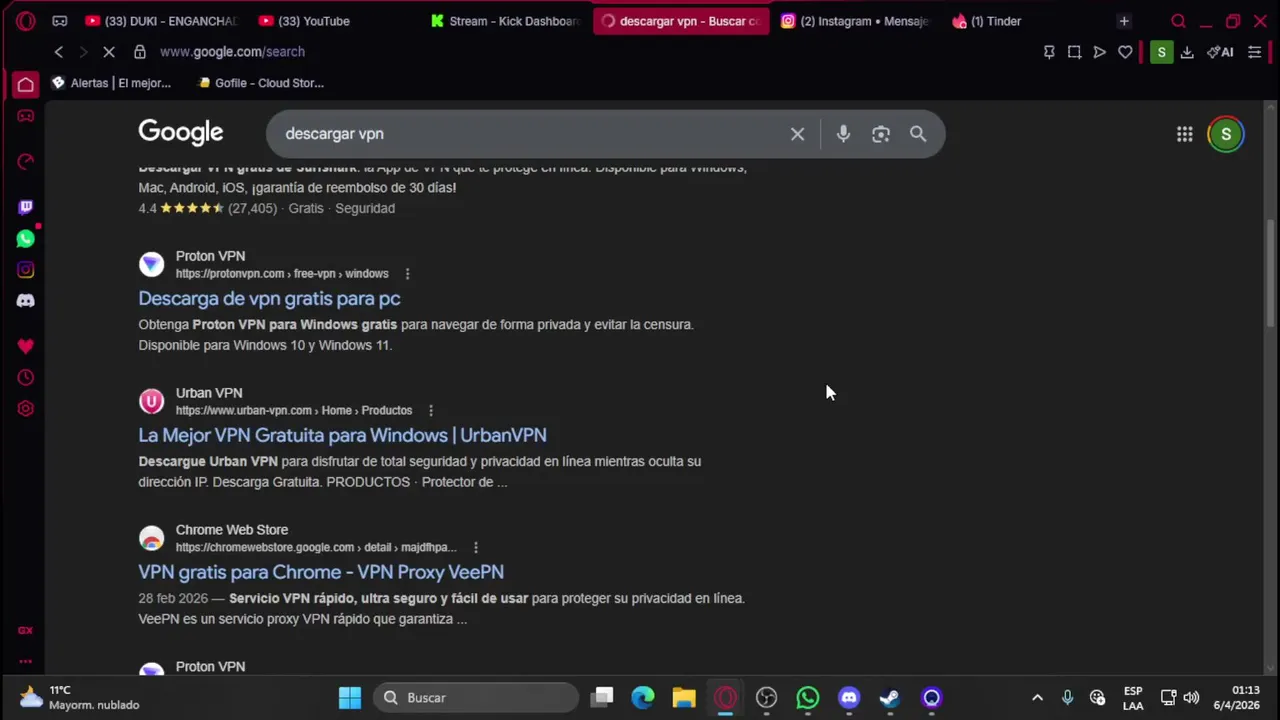Image resolution: width=1280 pixels, height=720 pixels.
Task: Open Google account avatar S
Action: pyautogui.click(x=1226, y=134)
